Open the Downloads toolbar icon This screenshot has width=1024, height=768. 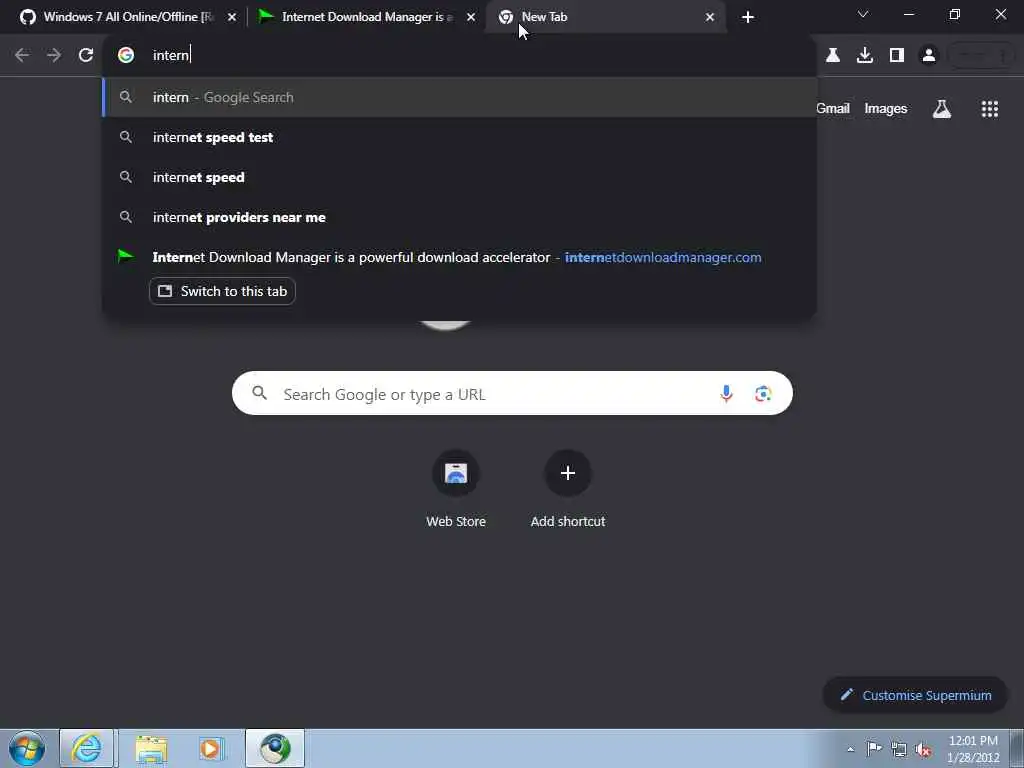pyautogui.click(x=865, y=55)
